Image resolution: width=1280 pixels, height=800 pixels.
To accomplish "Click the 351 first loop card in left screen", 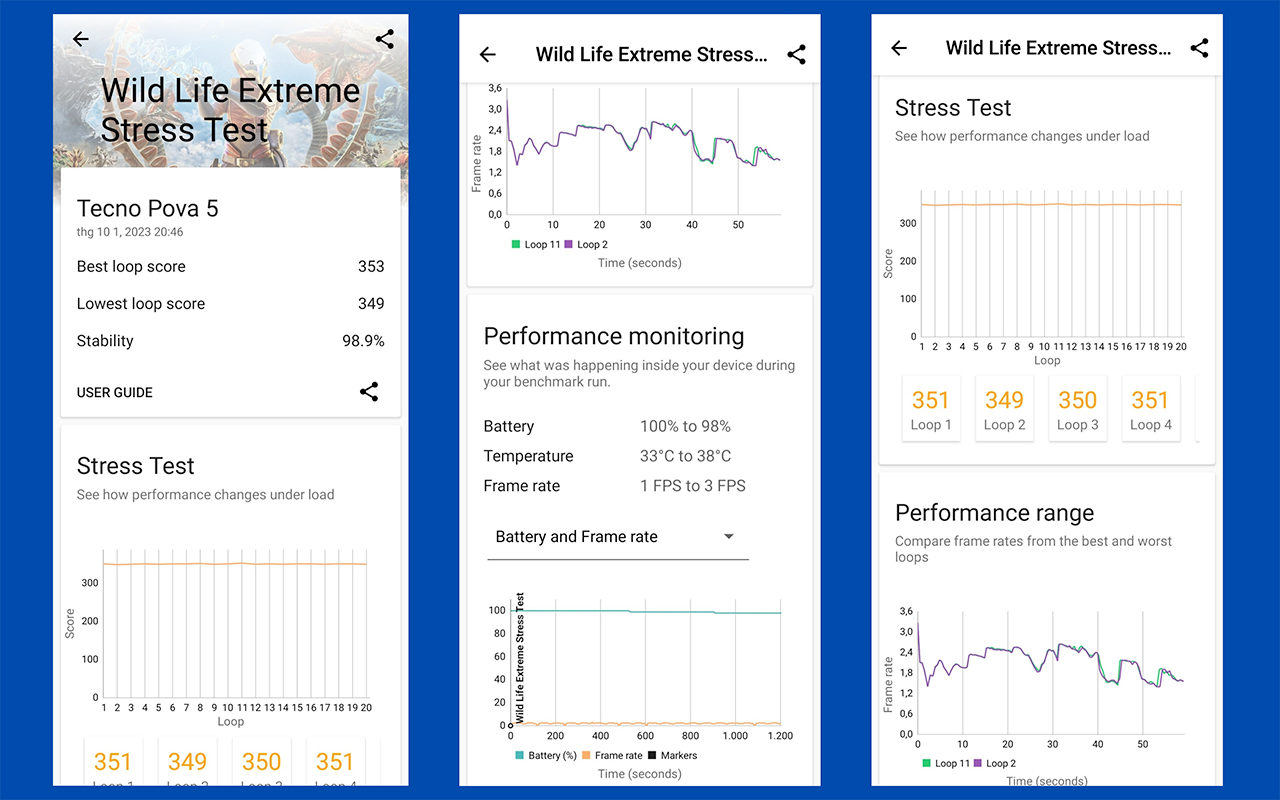I will pos(113,762).
